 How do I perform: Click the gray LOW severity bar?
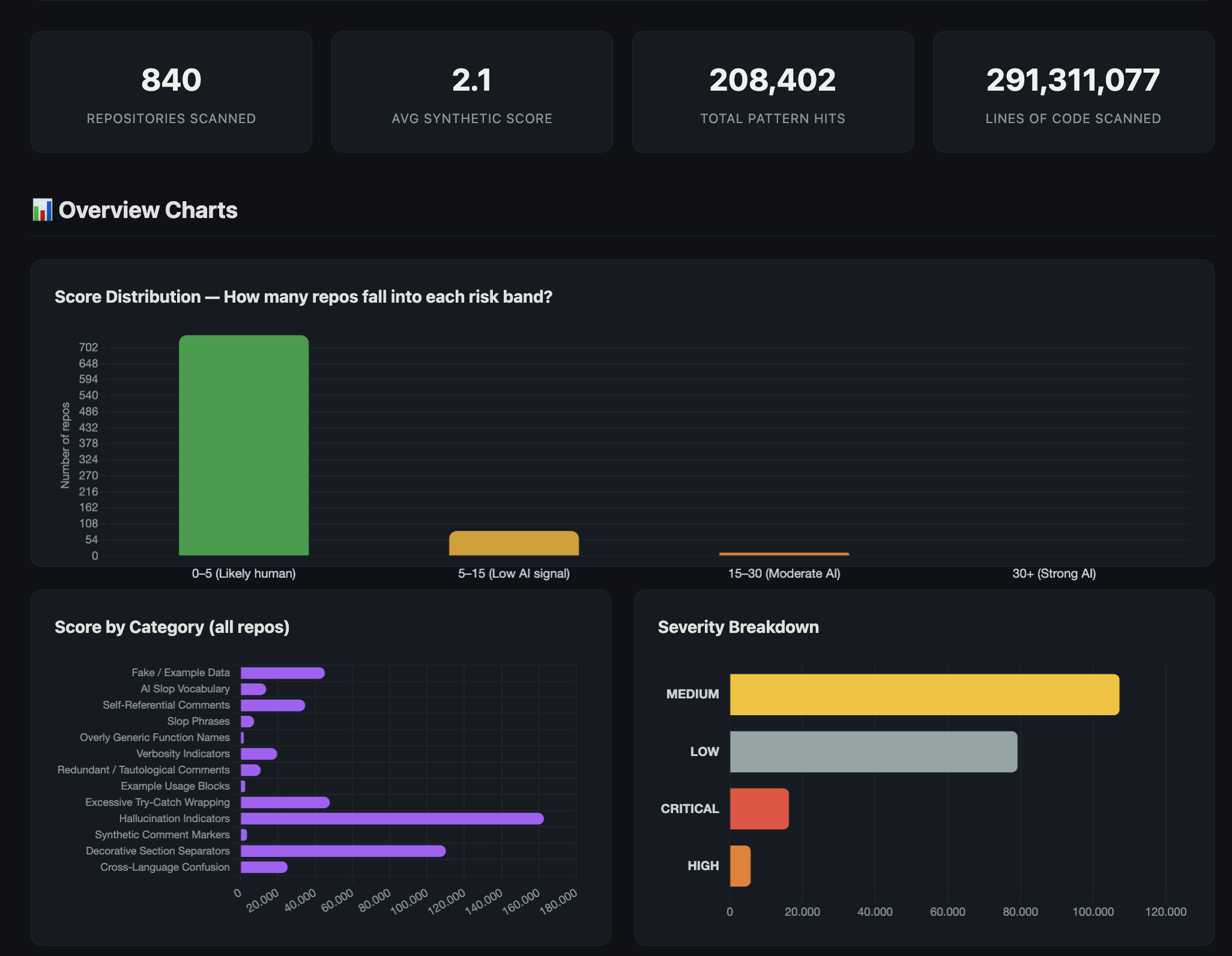[x=874, y=752]
